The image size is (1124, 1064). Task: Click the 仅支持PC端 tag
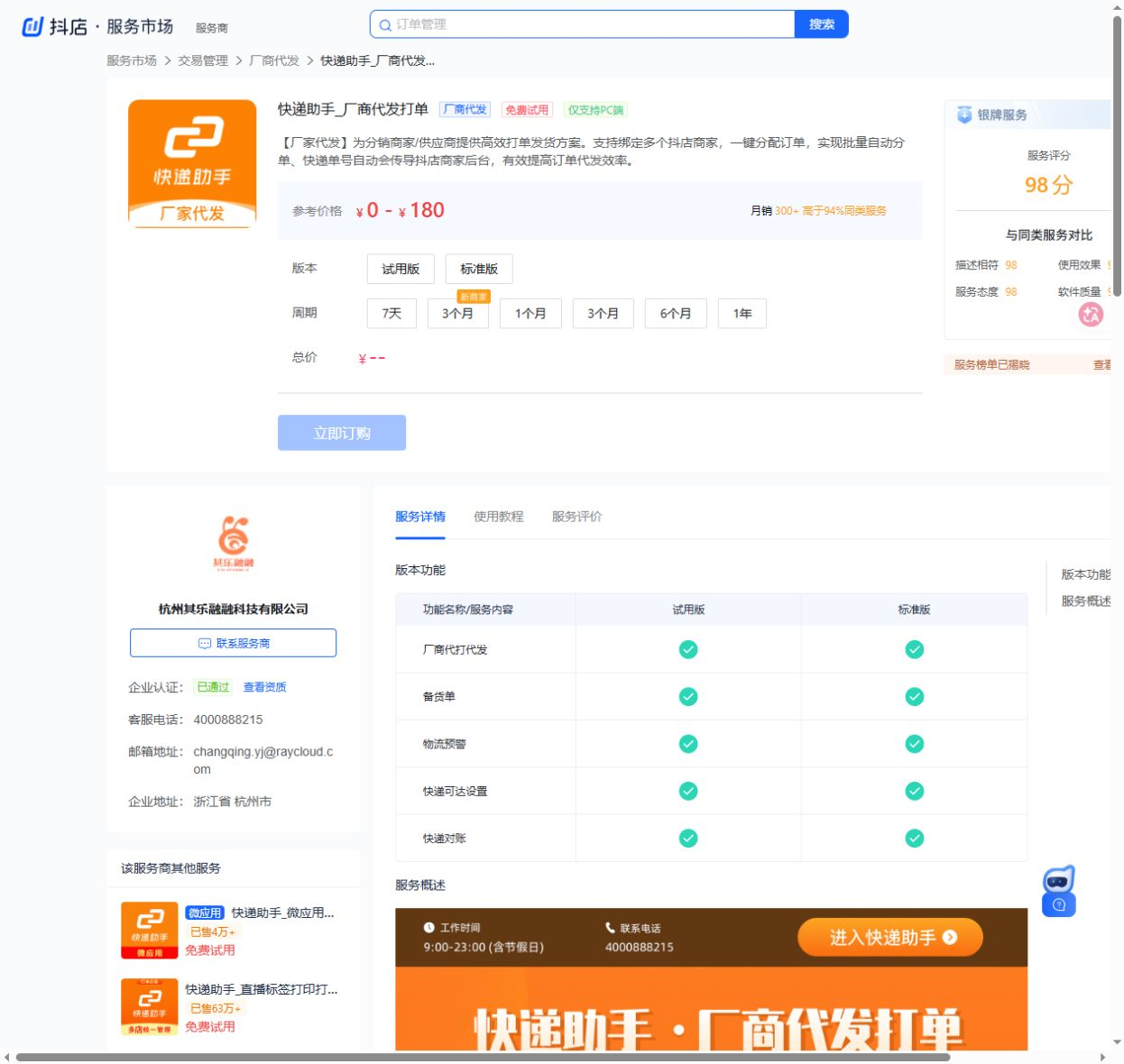(595, 110)
